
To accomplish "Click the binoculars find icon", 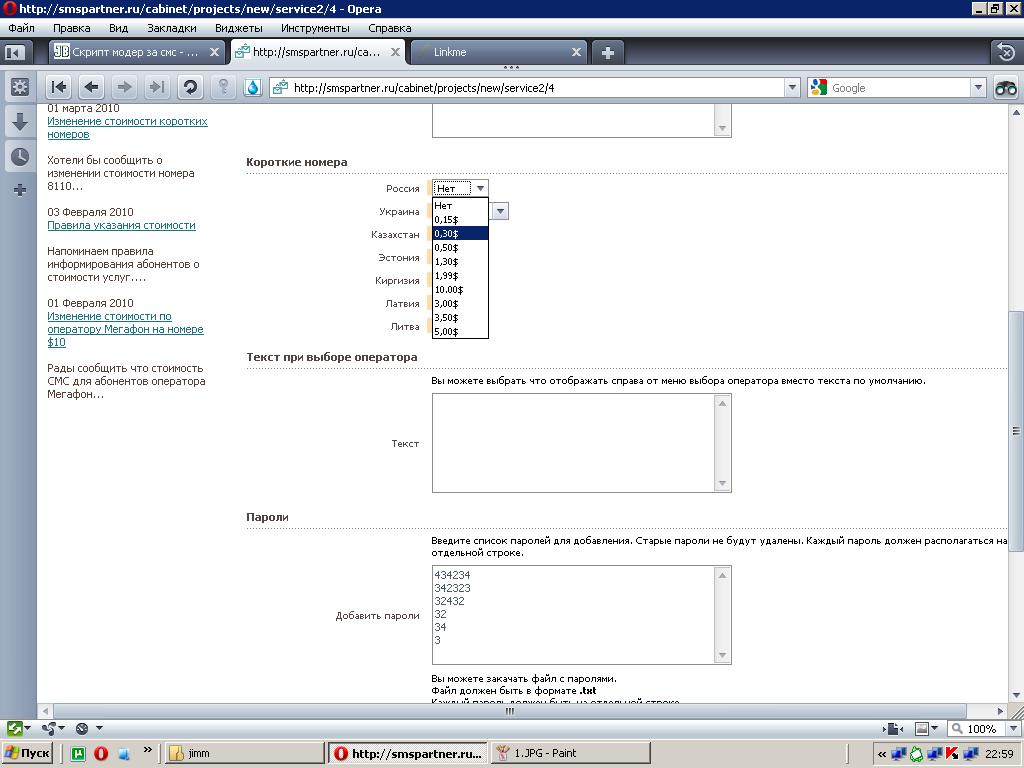I will 1006,88.
